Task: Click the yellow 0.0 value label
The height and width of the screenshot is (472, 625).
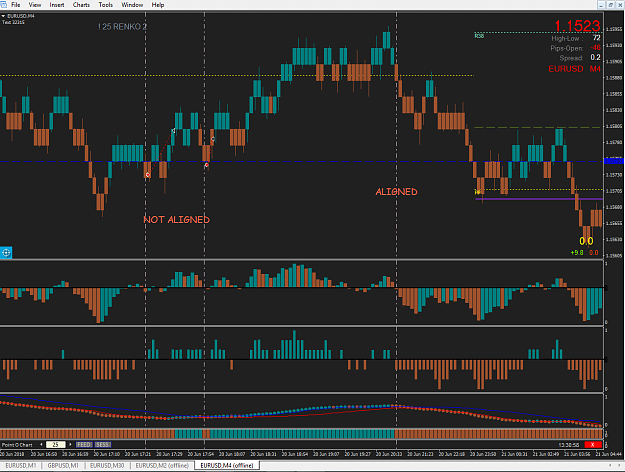Action: click(x=586, y=241)
